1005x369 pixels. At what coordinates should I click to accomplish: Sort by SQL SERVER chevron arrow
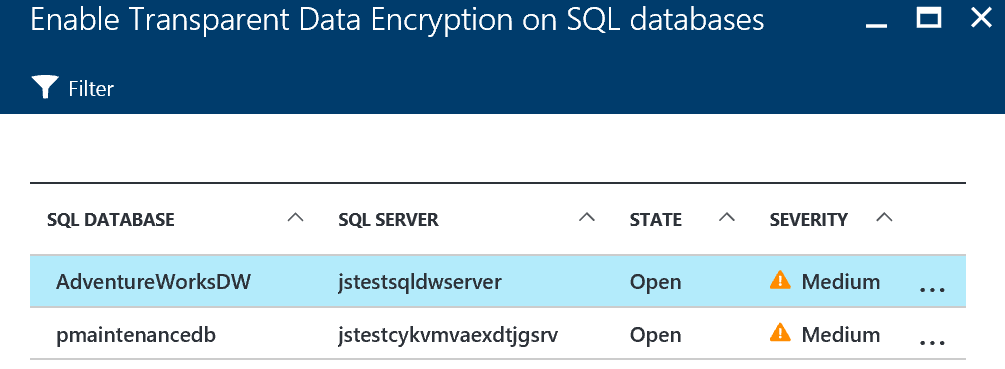click(586, 217)
